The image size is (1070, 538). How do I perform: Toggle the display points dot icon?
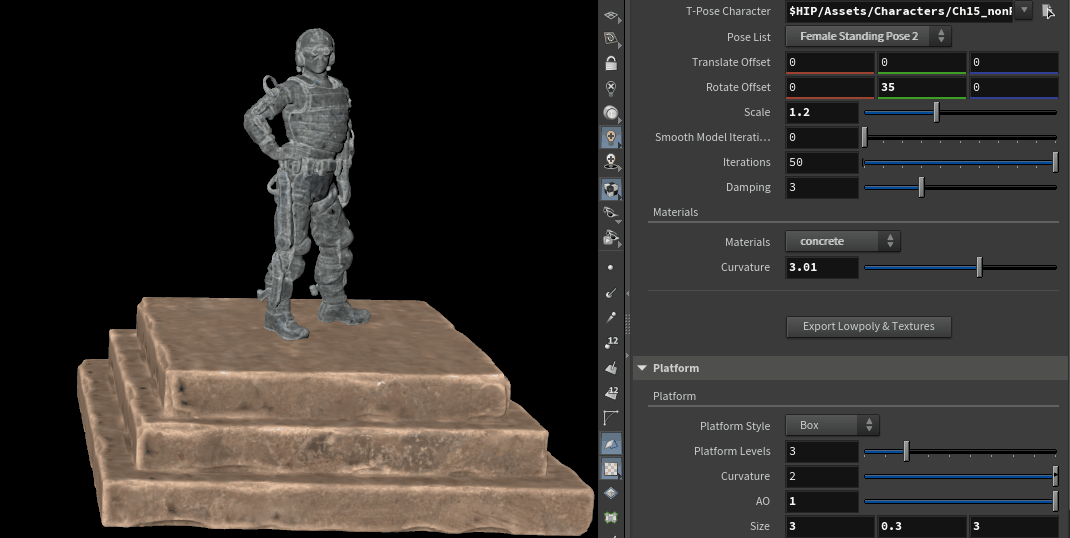(611, 267)
